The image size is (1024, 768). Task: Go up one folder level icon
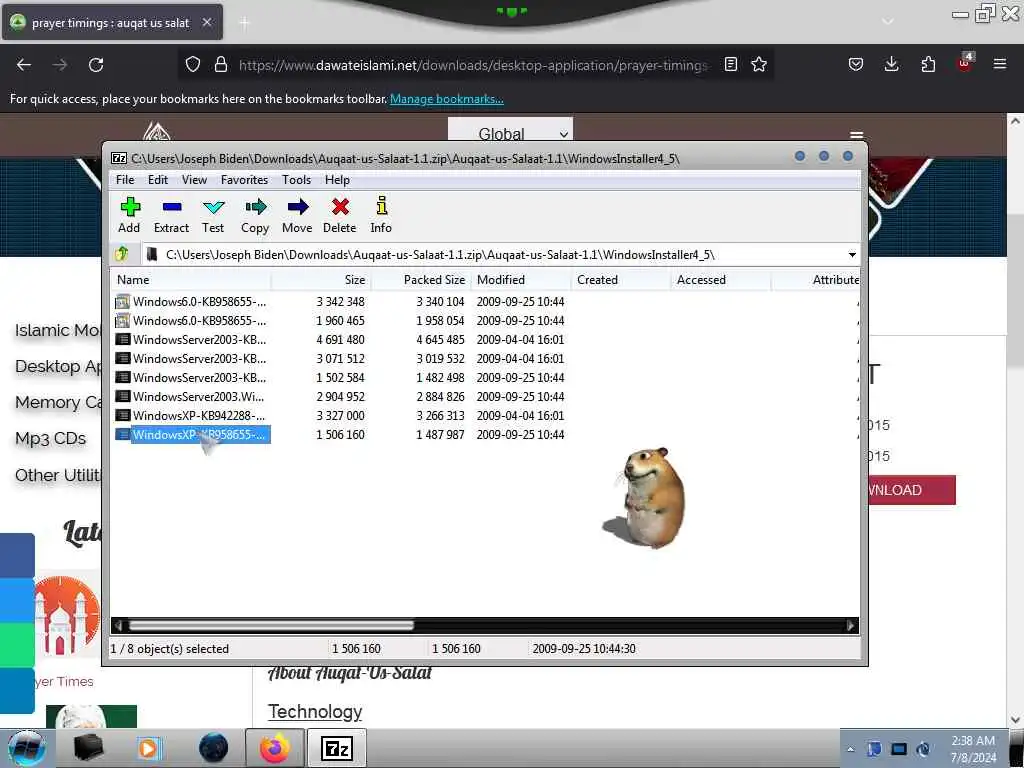[122, 254]
